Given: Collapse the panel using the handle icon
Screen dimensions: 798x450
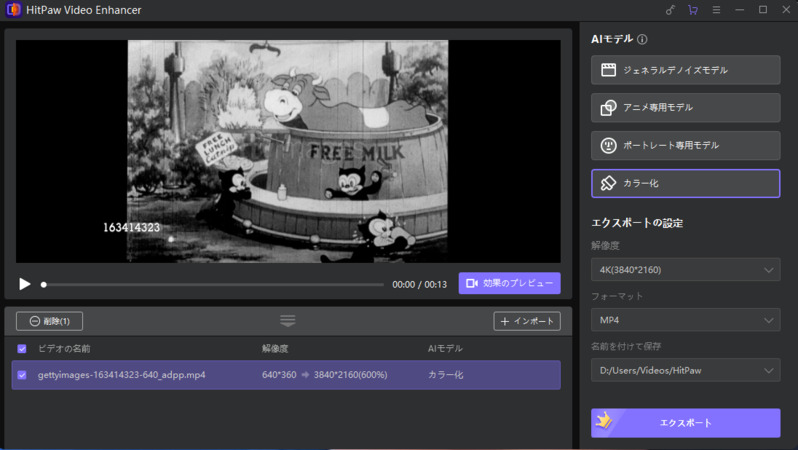Looking at the screenshot, I should point(288,321).
